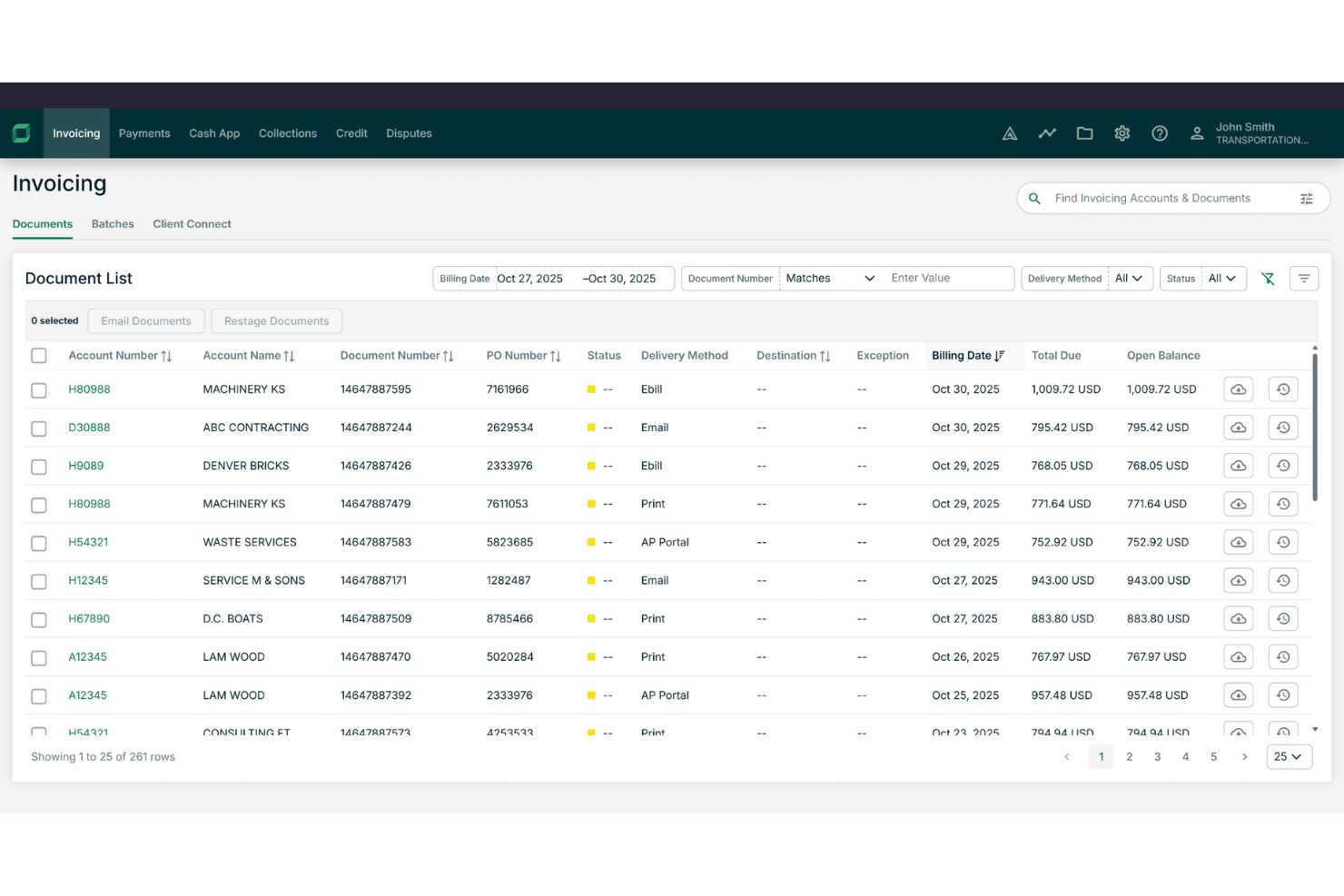View history for D.C. BOATS row
Screen dimensions: 1344x896
pos(1283,618)
